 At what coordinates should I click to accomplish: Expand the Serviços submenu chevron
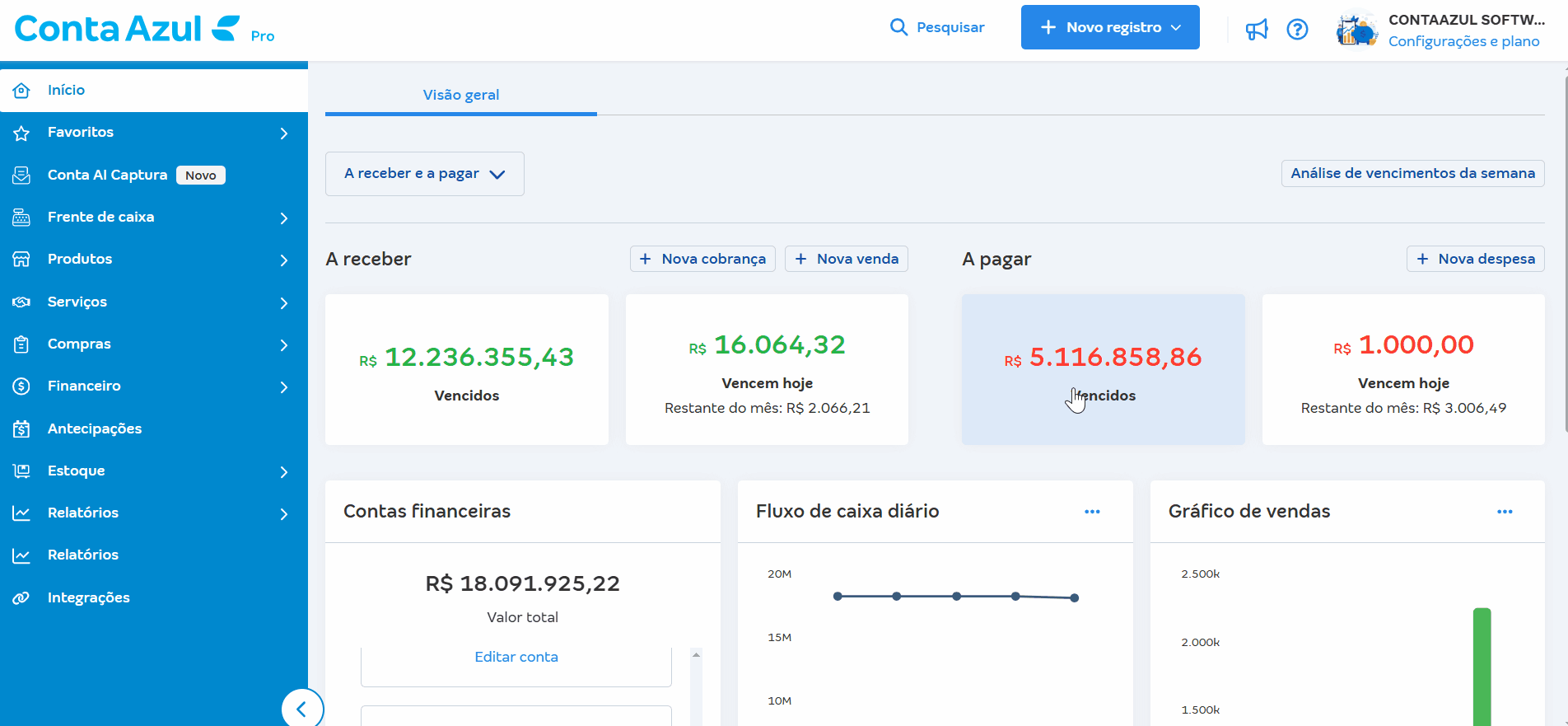[x=284, y=302]
